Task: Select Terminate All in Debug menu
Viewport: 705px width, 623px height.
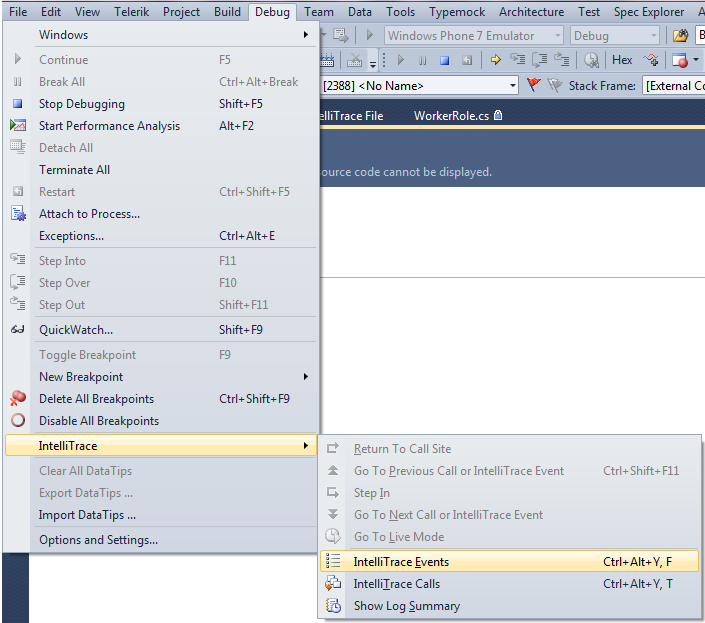Action: [161, 170]
